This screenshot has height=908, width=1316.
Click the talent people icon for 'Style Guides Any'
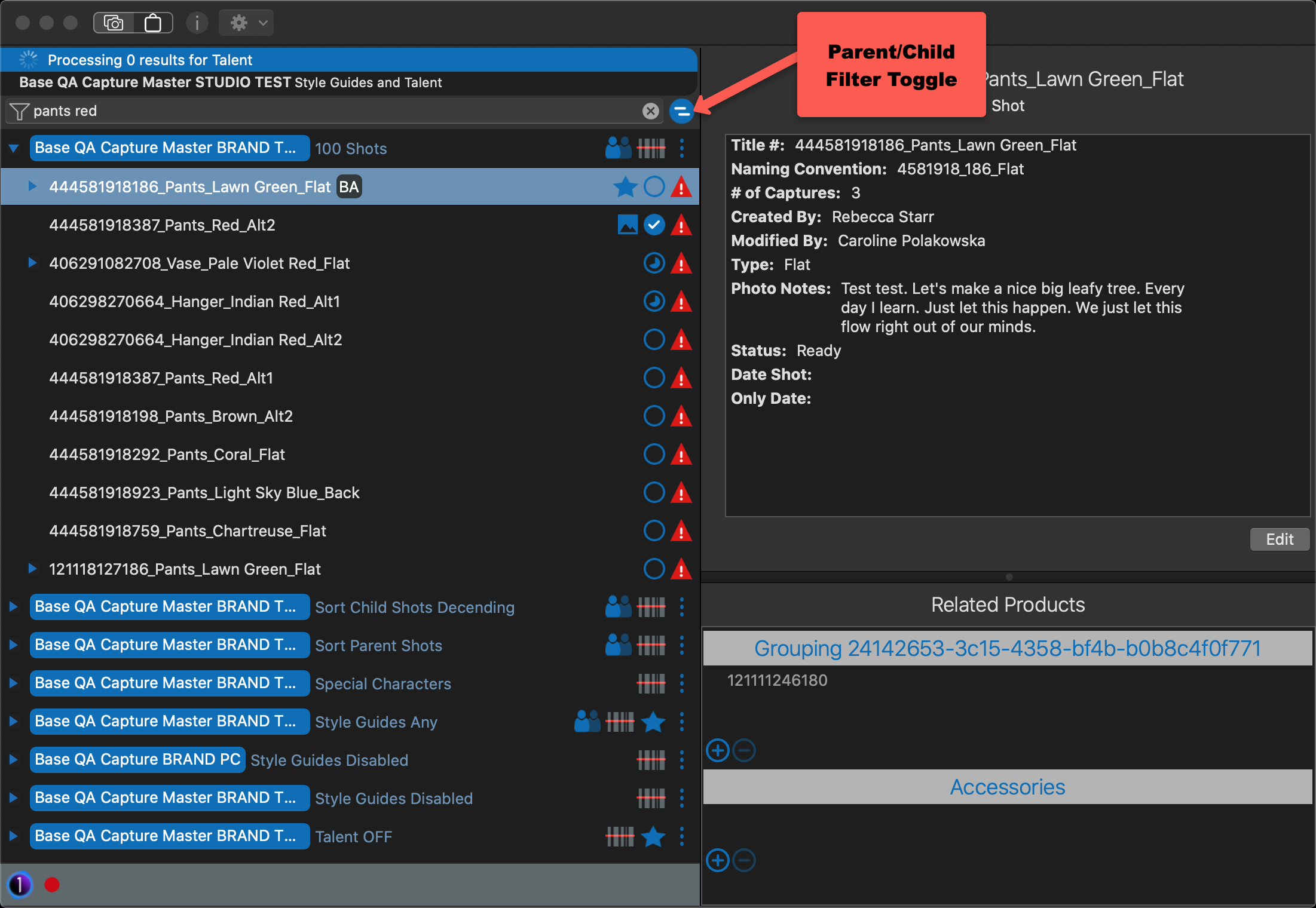pos(587,722)
